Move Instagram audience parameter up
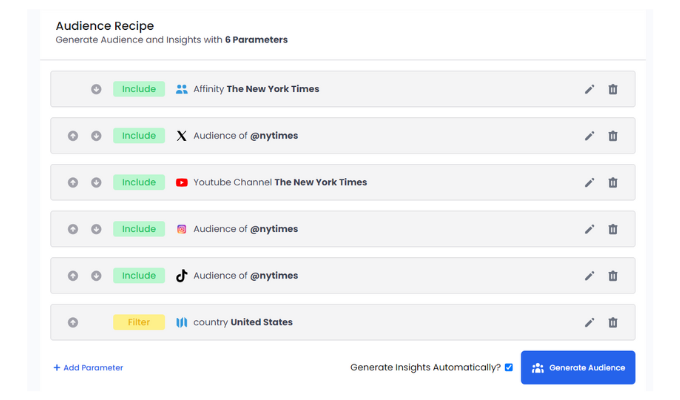 (x=73, y=229)
